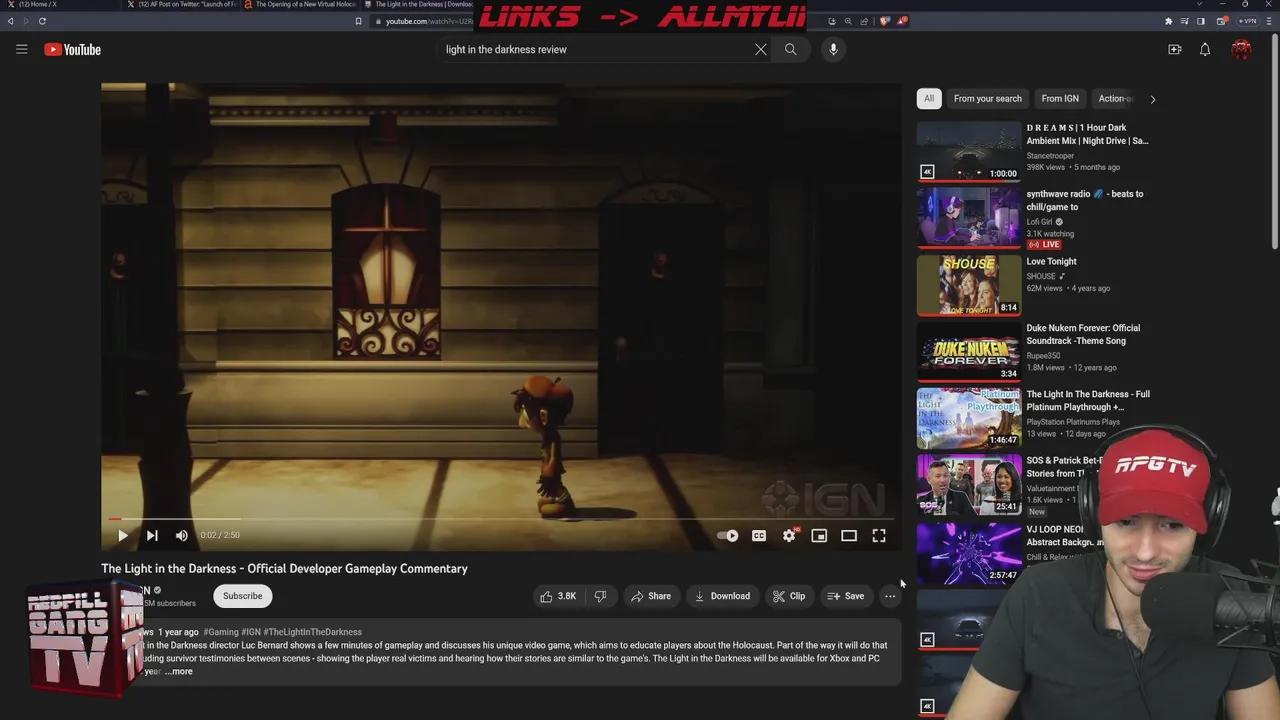The image size is (1280, 720).
Task: Open the #Gaming hashtag
Action: click(x=220, y=632)
